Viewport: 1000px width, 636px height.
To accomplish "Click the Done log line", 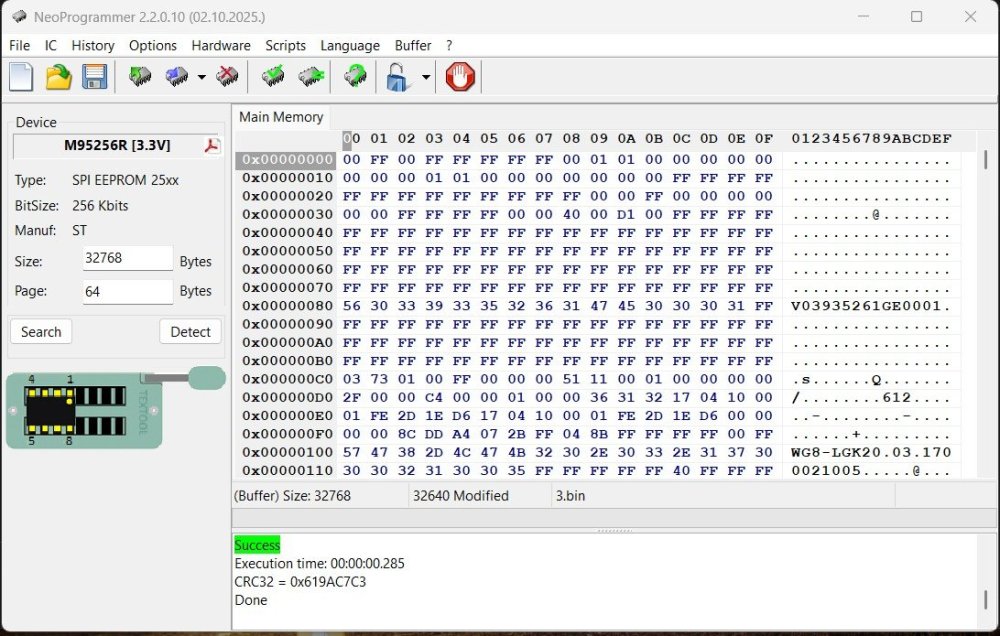I will [251, 600].
